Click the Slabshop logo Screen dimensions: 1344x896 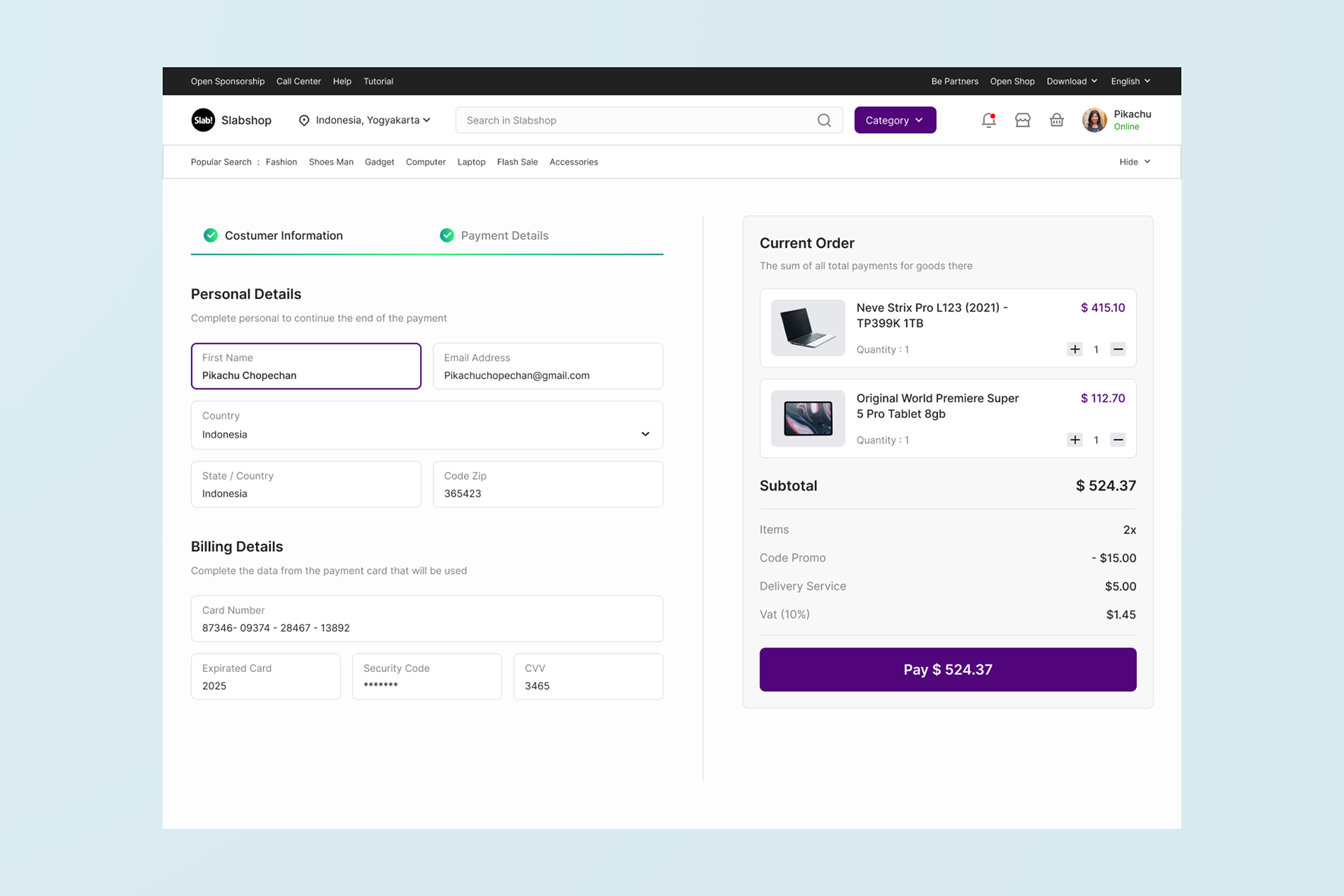pos(203,120)
